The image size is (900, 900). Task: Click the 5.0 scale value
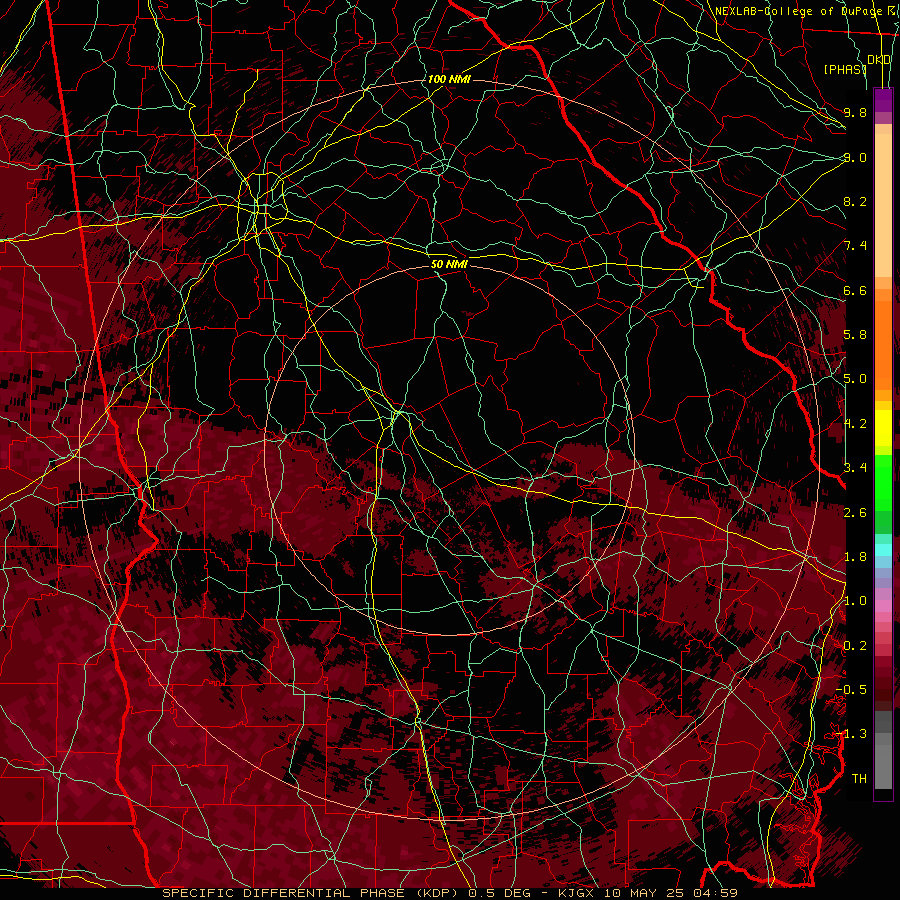point(855,379)
